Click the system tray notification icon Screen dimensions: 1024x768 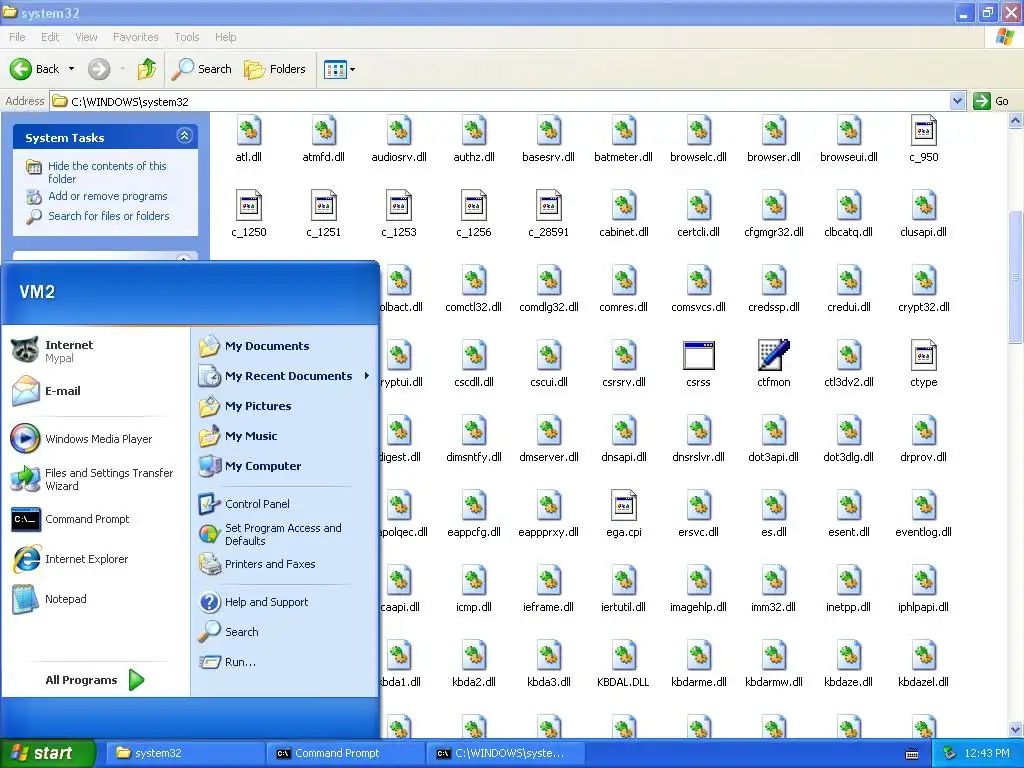pos(950,753)
